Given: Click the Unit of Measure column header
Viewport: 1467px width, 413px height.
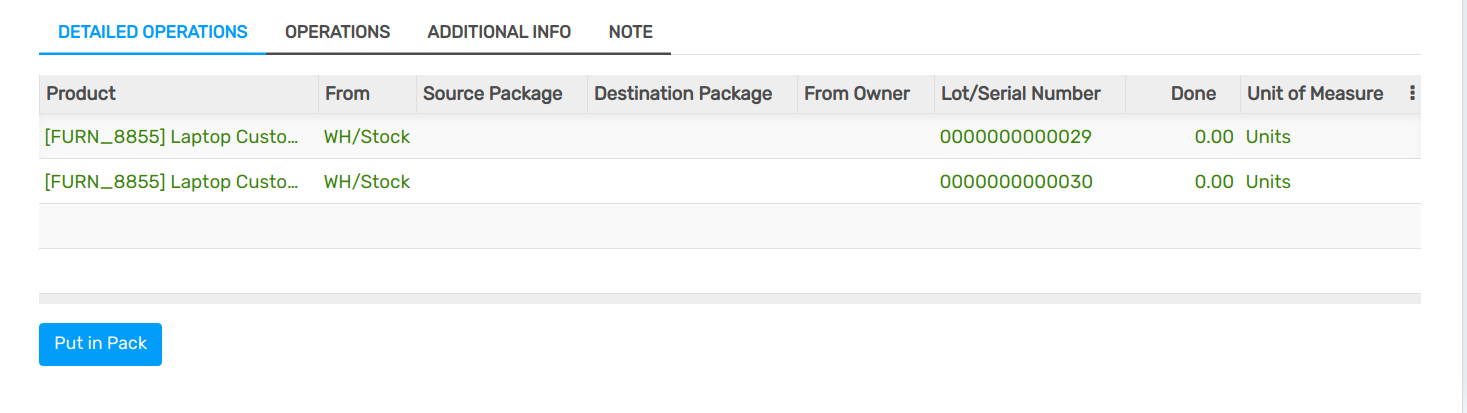Looking at the screenshot, I should tap(1314, 94).
